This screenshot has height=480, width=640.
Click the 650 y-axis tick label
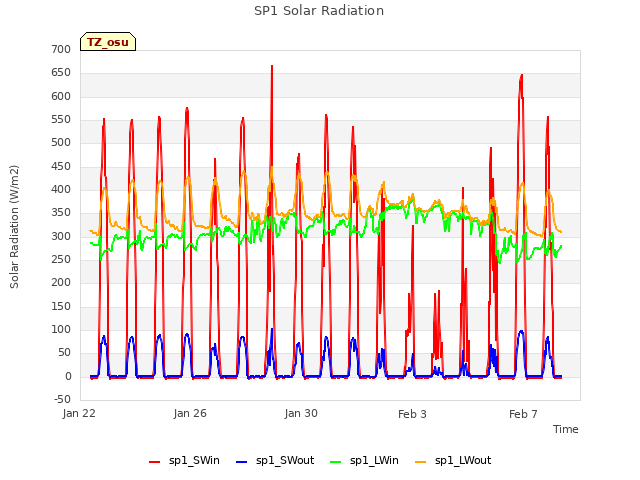coord(61,73)
